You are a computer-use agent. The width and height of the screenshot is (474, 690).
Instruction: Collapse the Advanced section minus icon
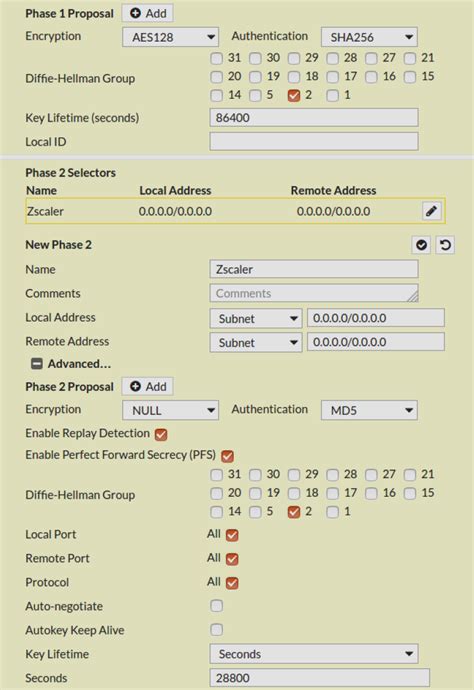[37, 363]
